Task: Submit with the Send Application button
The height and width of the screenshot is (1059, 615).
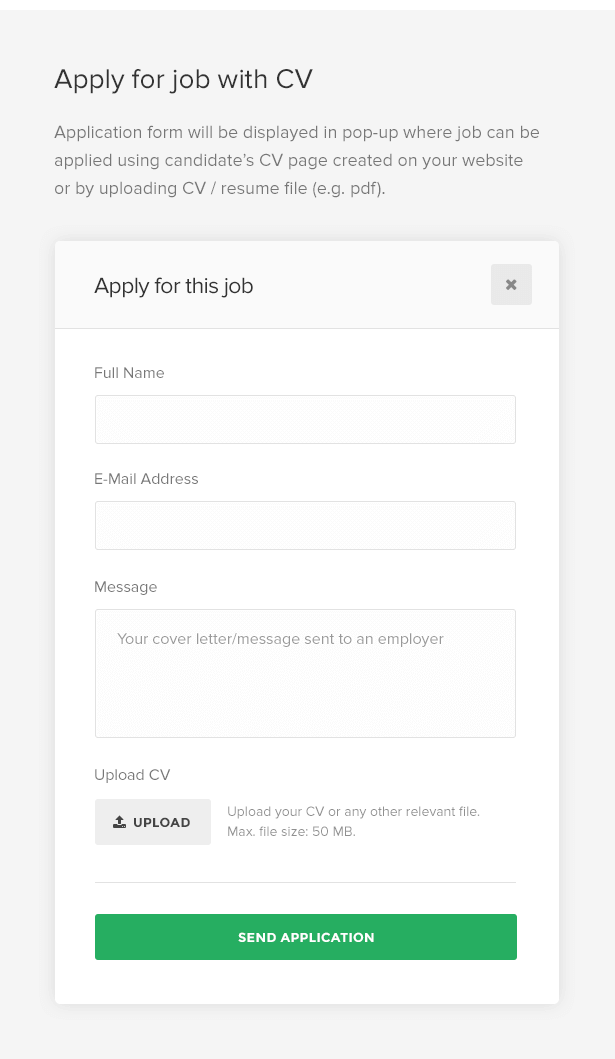Action: 305,937
